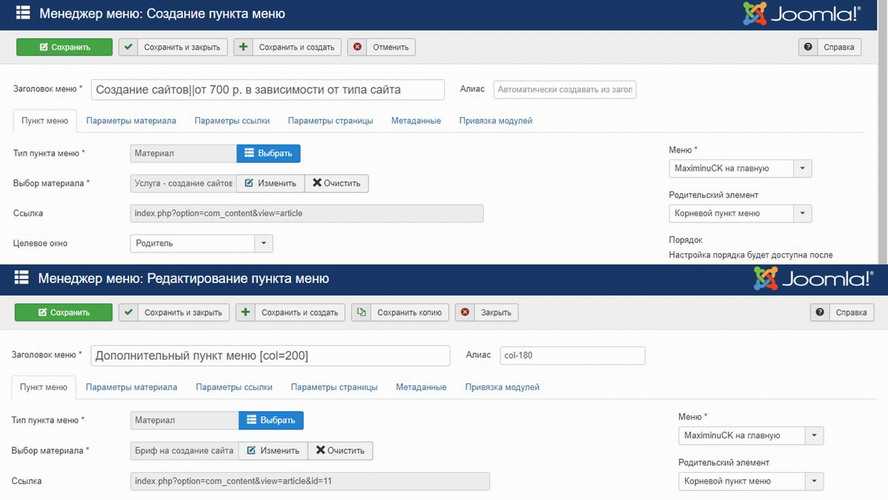
Task: Click the Joomla! logo in the top header
Action: click(801, 14)
